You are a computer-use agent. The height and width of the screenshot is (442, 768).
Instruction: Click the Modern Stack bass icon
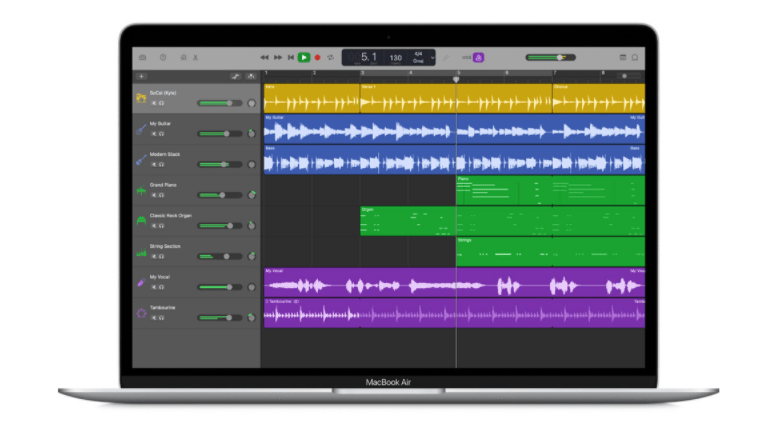point(141,160)
